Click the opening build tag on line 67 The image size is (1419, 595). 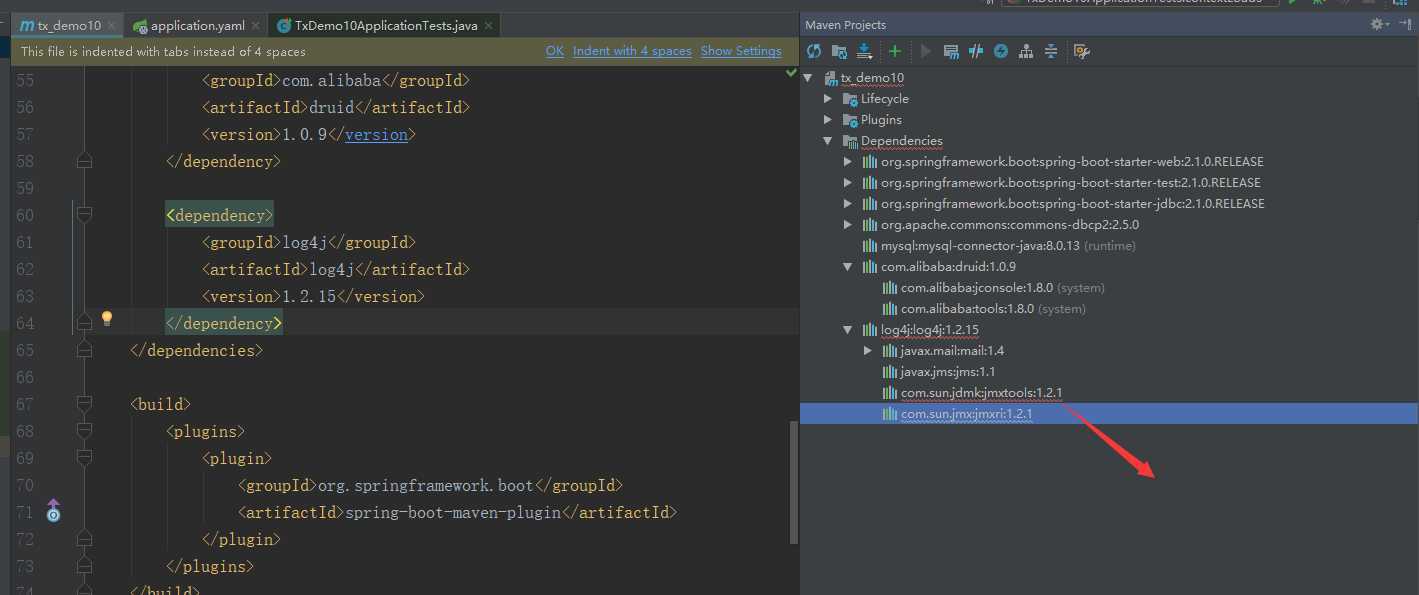point(160,404)
